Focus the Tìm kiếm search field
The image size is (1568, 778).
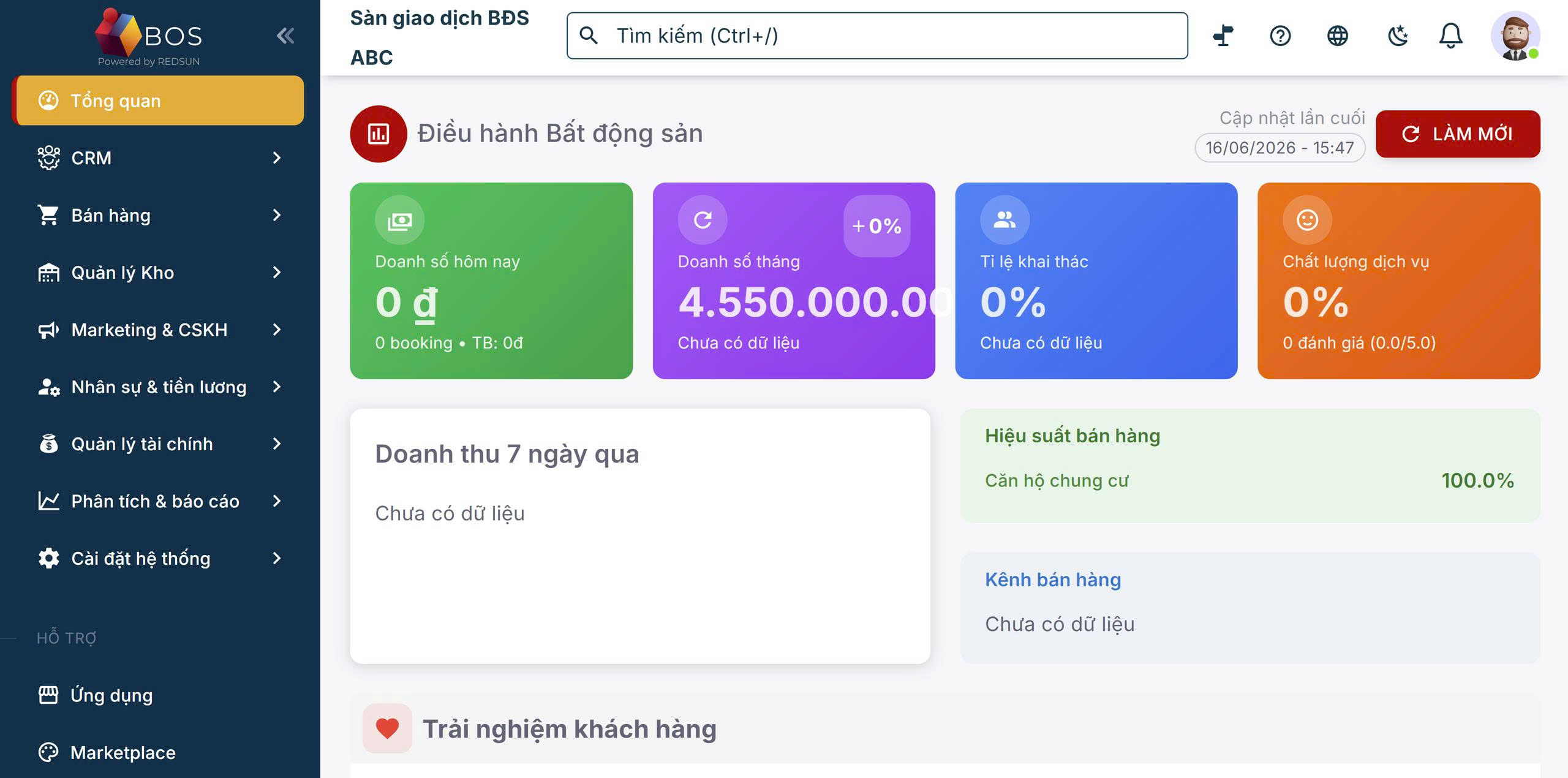pyautogui.click(x=877, y=36)
